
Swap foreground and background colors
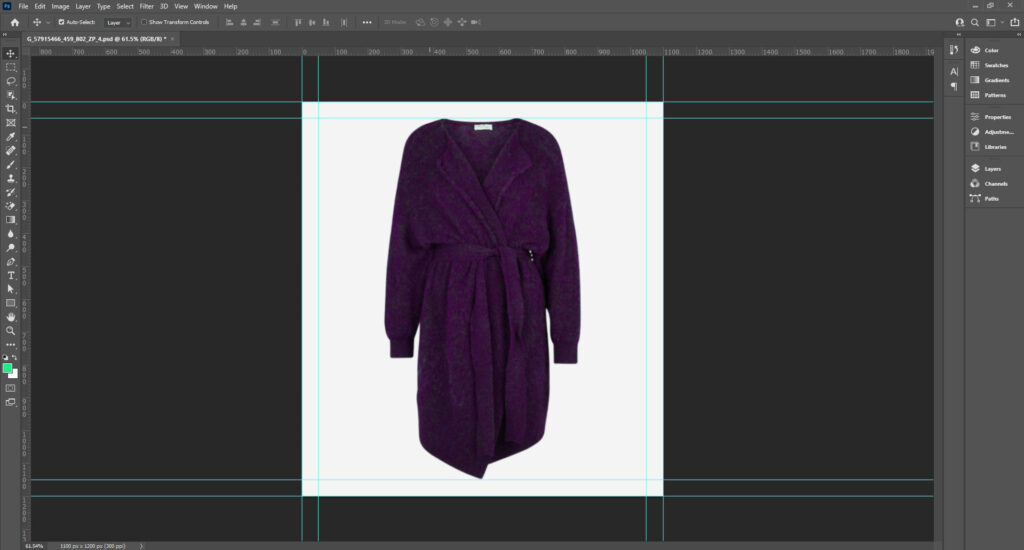click(x=15, y=357)
